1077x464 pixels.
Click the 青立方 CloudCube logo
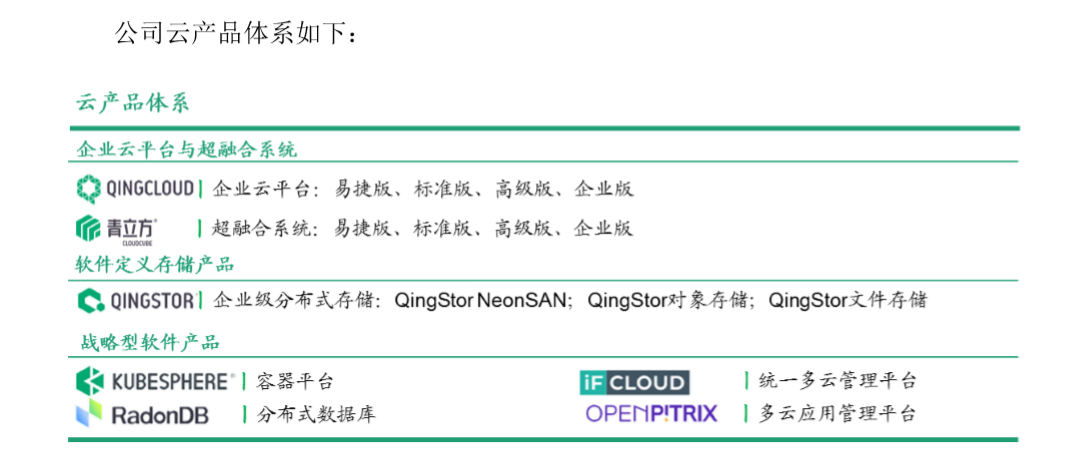click(x=117, y=231)
